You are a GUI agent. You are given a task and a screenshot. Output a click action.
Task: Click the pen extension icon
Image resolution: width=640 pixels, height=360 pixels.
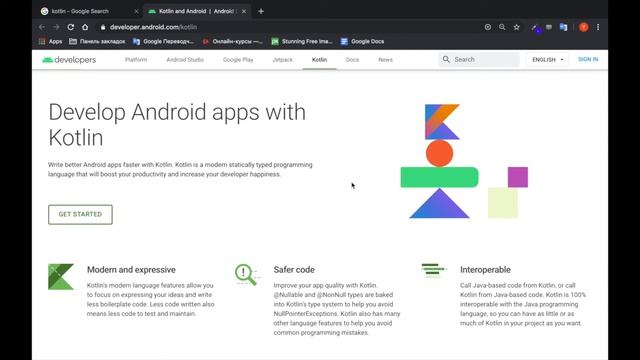coord(535,27)
